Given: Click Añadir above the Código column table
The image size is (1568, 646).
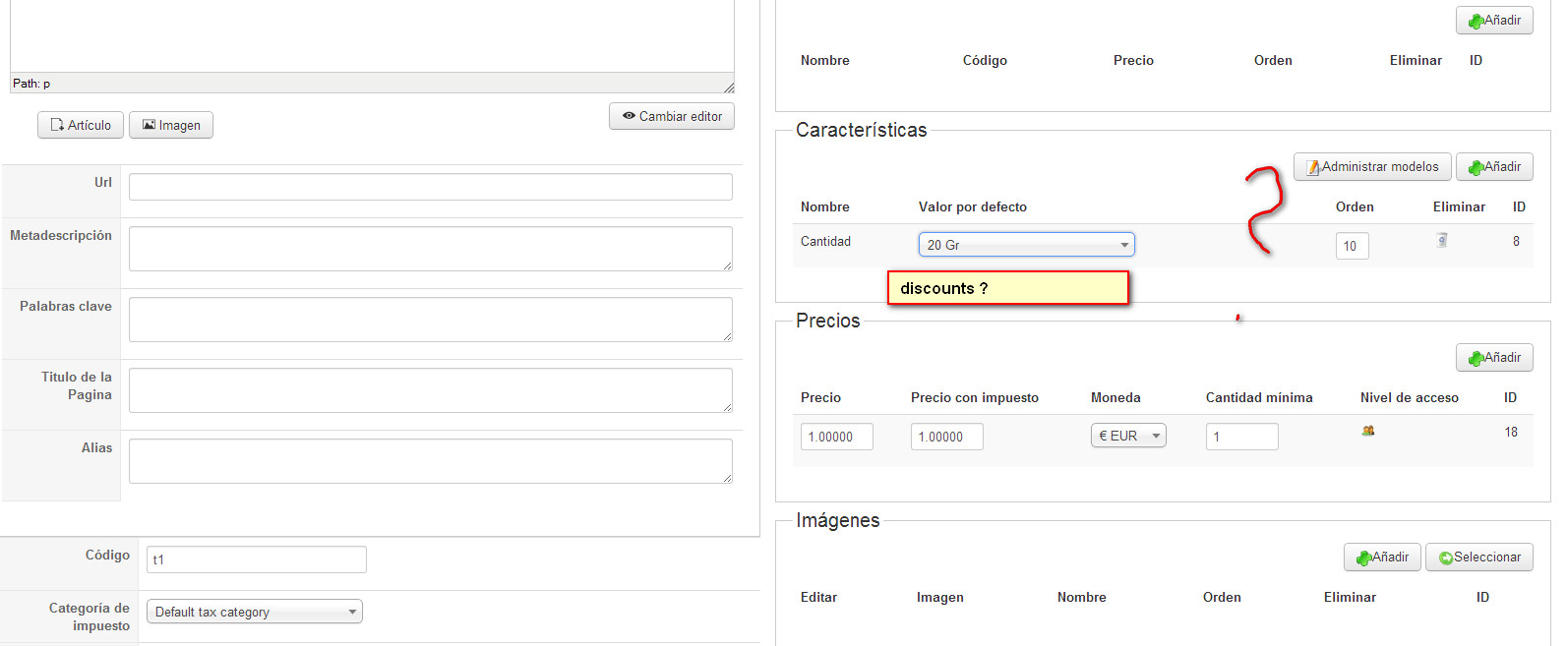Looking at the screenshot, I should [1493, 21].
